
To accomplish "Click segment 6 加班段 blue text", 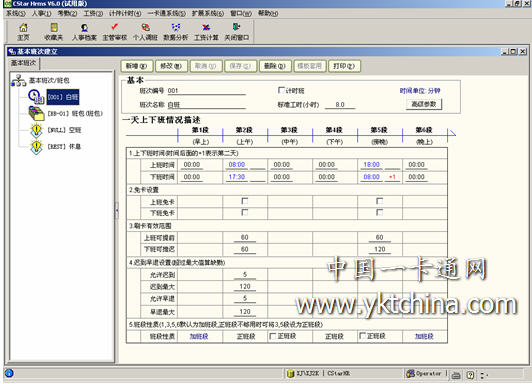I will point(424,336).
